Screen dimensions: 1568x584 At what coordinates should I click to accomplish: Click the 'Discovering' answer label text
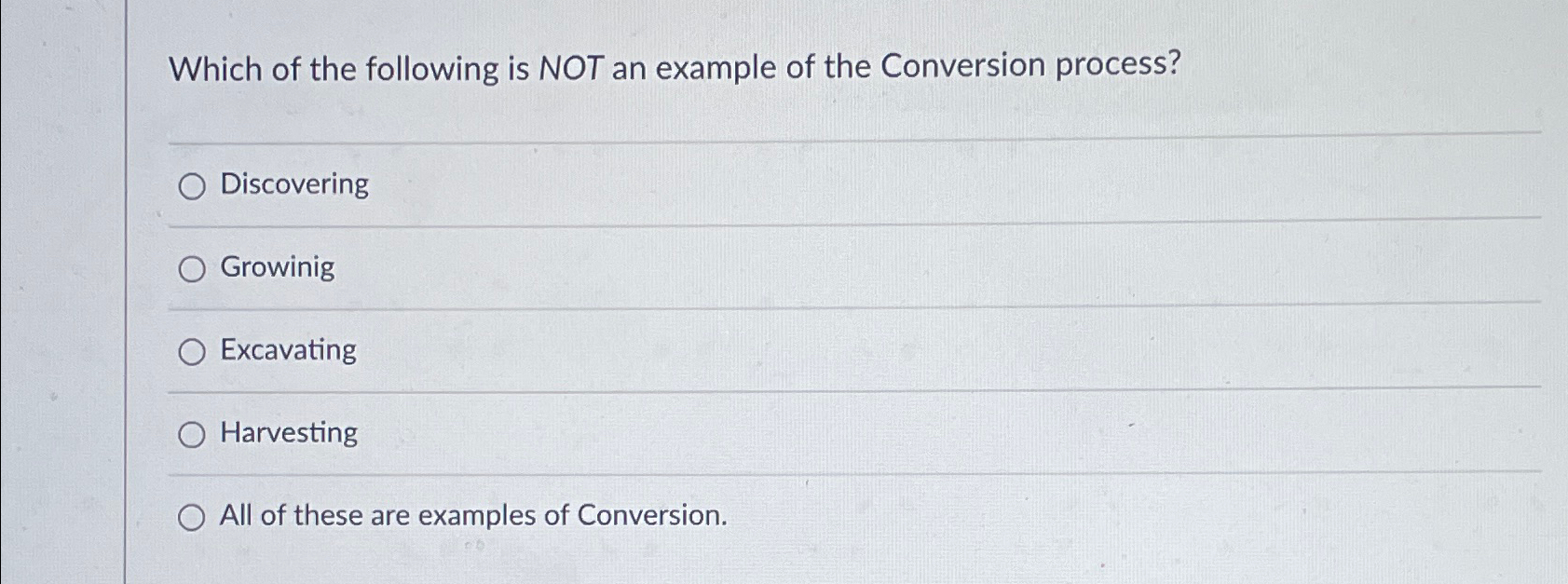click(x=294, y=184)
